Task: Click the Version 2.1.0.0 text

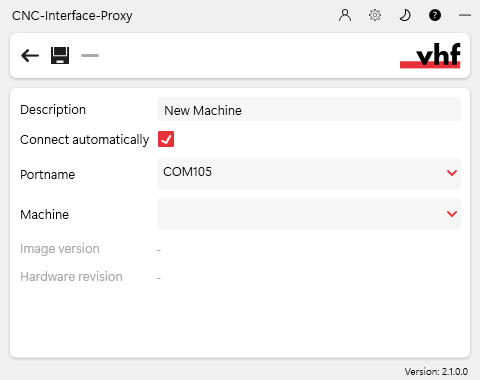Action: click(x=436, y=371)
